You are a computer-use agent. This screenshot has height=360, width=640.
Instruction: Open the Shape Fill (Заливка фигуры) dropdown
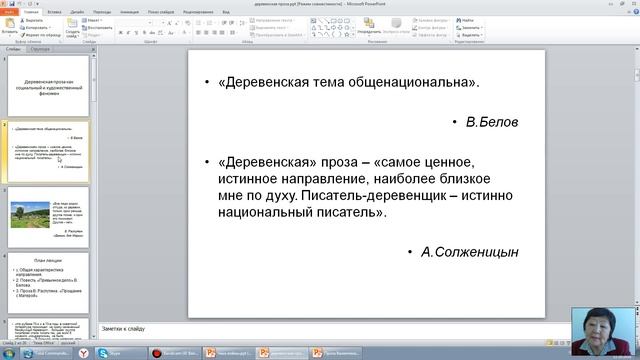click(430, 20)
